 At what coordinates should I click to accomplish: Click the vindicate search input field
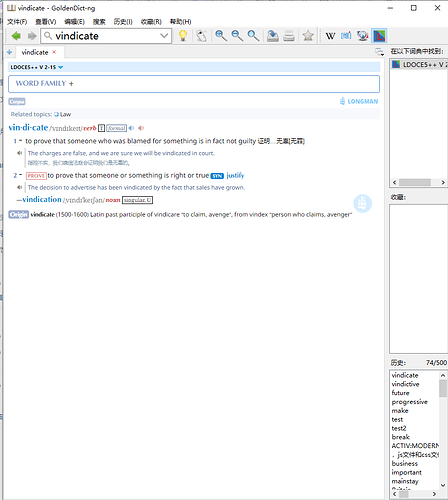[x=105, y=36]
